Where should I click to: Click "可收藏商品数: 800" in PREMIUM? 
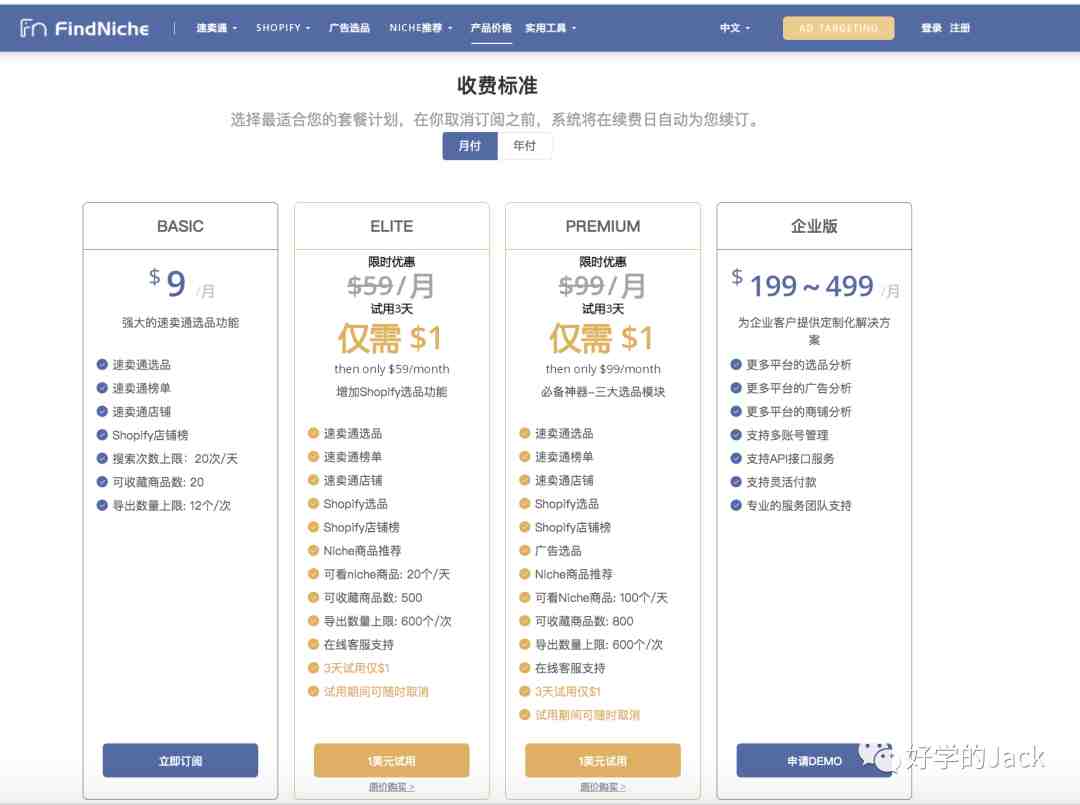point(584,621)
